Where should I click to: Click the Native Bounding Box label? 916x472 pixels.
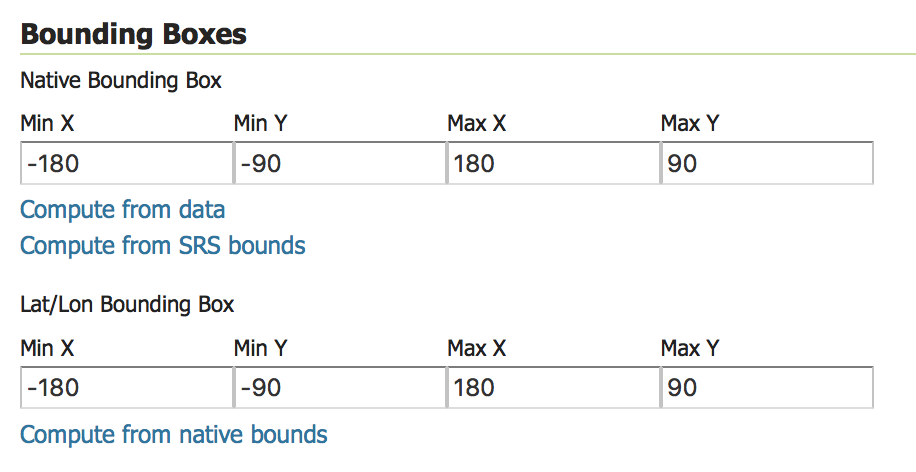tap(120, 78)
